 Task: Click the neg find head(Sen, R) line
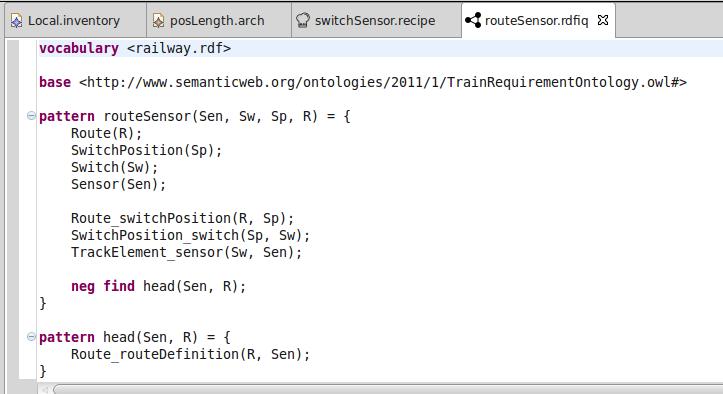coord(159,287)
